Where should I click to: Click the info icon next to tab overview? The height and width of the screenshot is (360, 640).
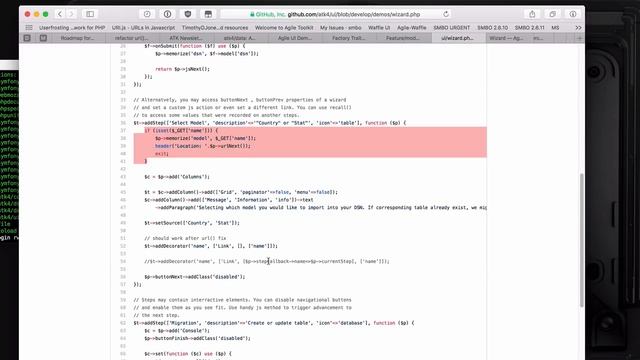pos(573,14)
